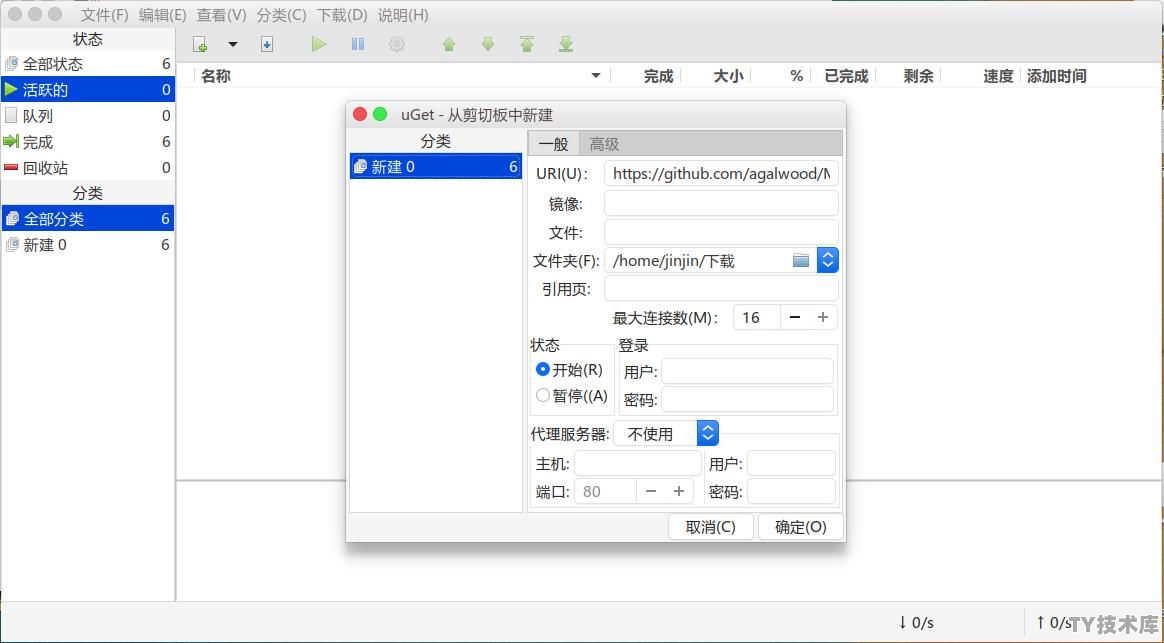Sort by 速度 column header

pos(998,76)
